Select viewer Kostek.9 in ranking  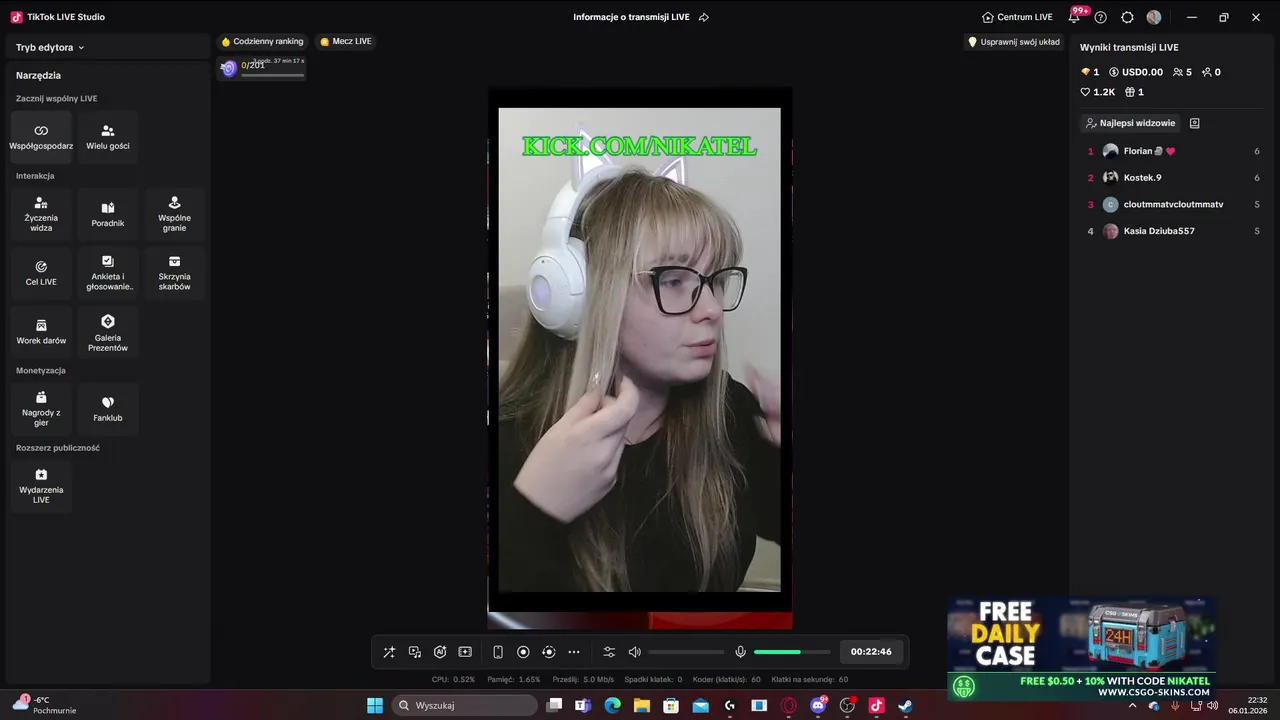click(1174, 178)
